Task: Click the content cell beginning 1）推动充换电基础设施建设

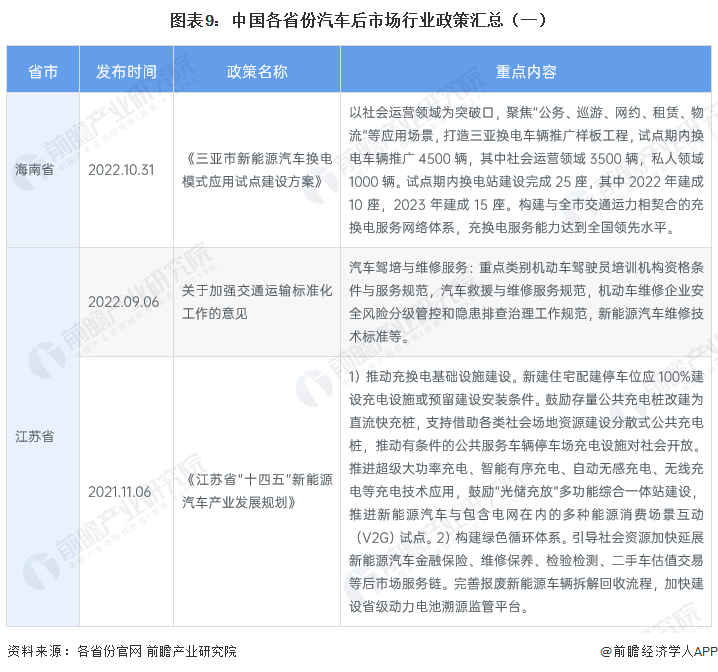Action: click(526, 491)
